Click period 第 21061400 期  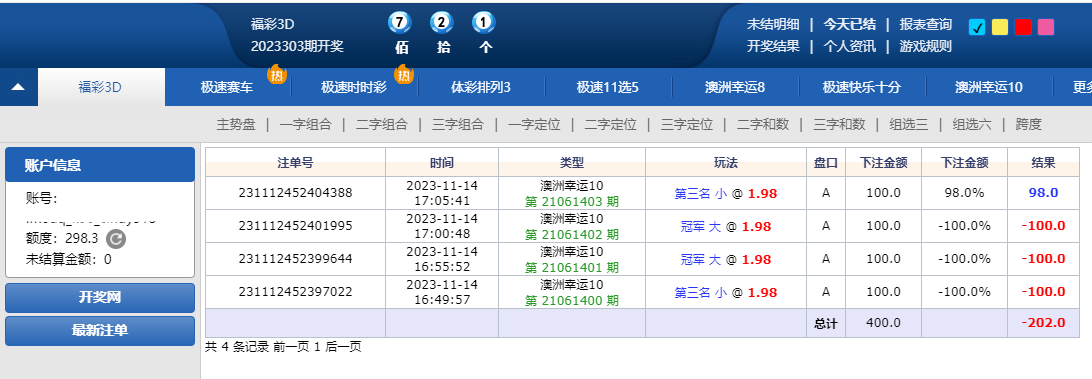(x=572, y=301)
